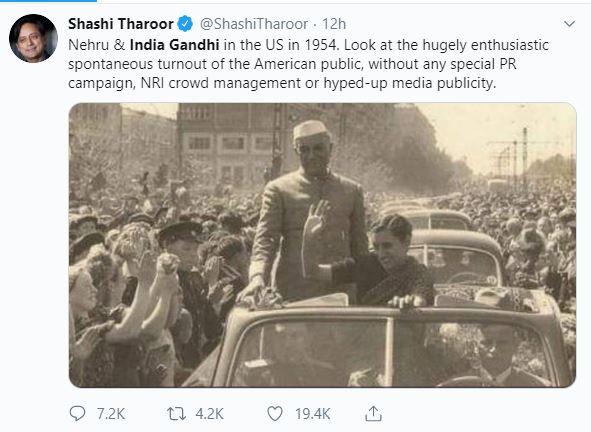
Task: Click the blue verified badge
Action: click(185, 24)
